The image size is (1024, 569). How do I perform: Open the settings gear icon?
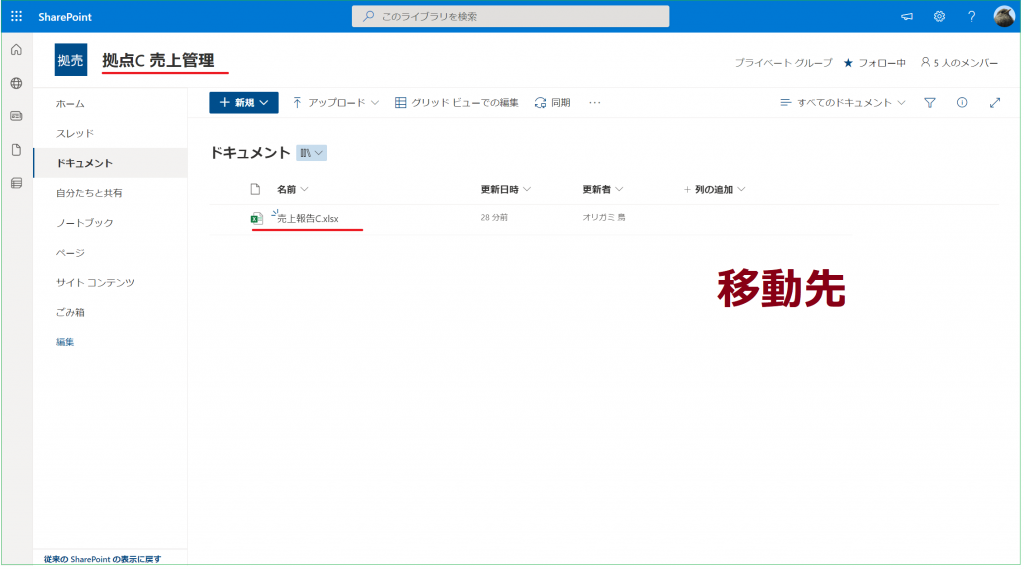[939, 16]
